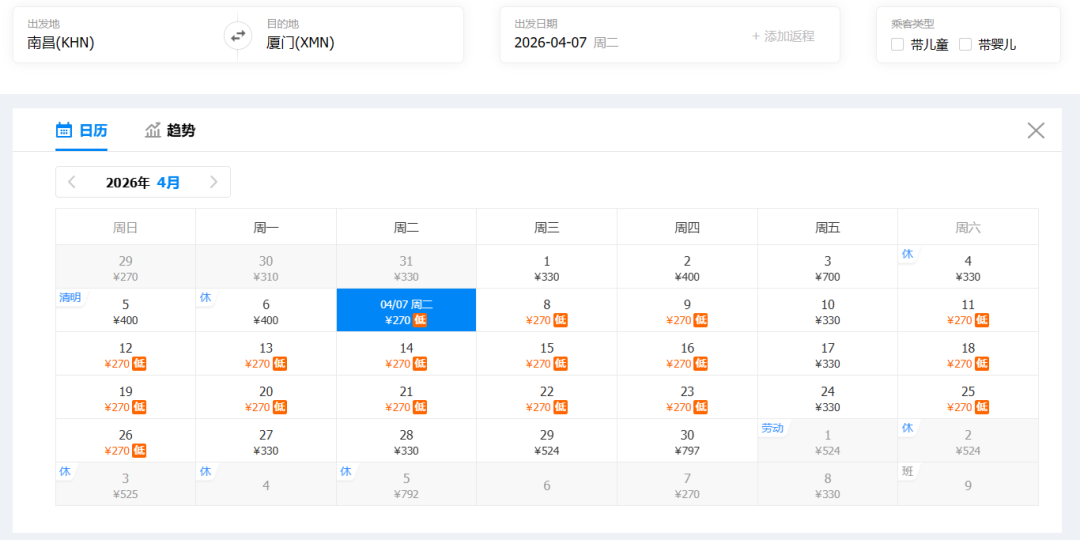Select April 17 priced ¥330
The width and height of the screenshot is (1080, 540).
(x=828, y=353)
